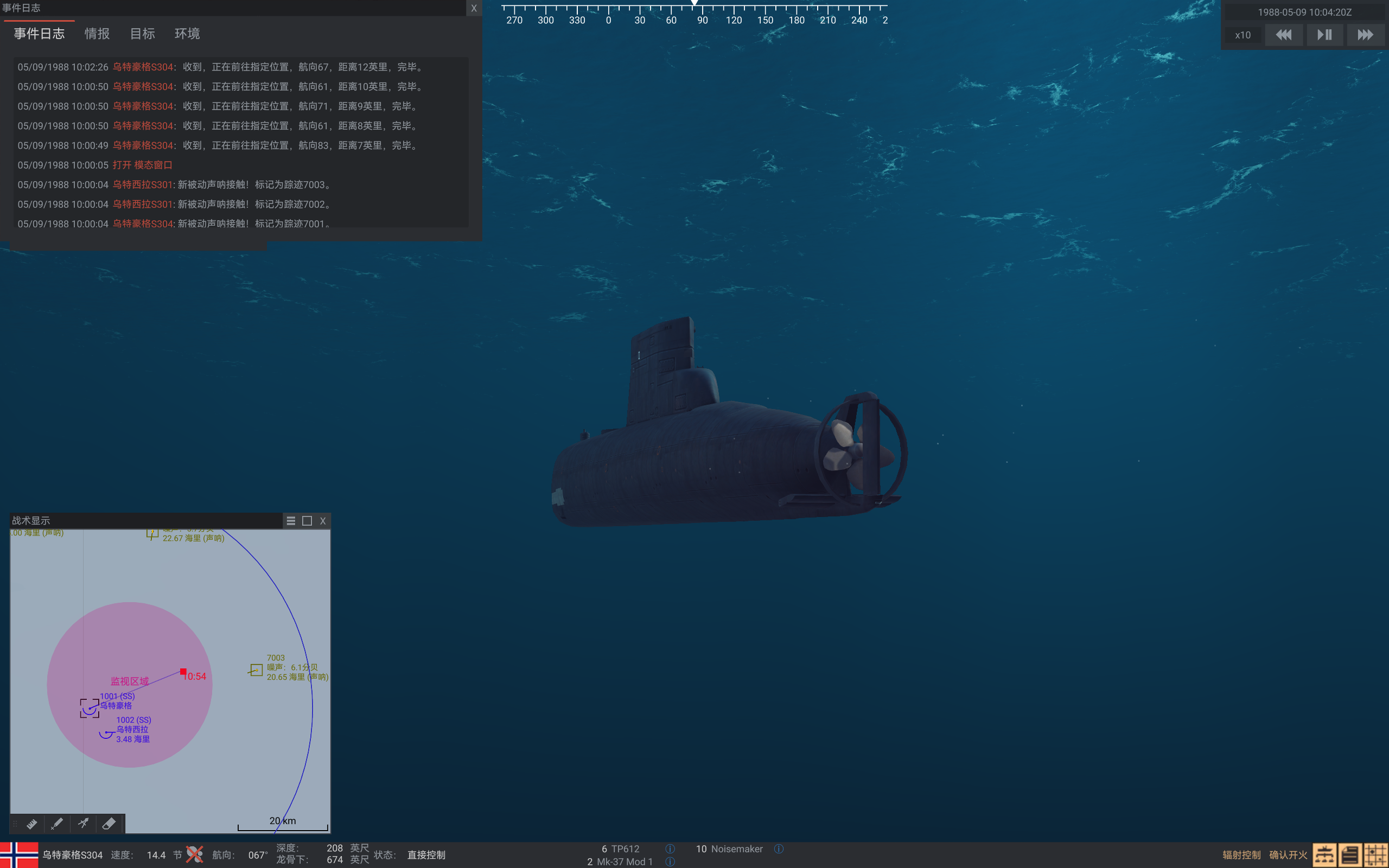Viewport: 1389px width, 868px height.
Task: Click the cavitation warning icon near speed readout
Action: coord(194,854)
